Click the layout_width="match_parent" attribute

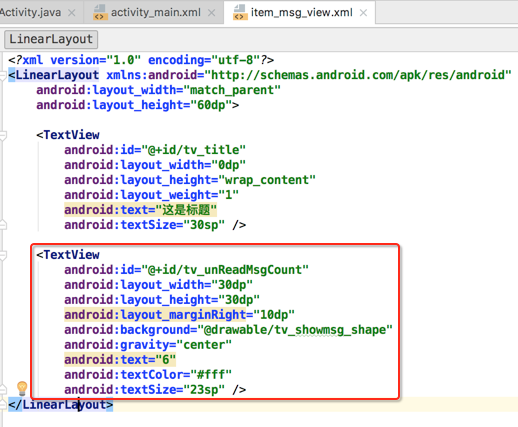click(x=158, y=90)
